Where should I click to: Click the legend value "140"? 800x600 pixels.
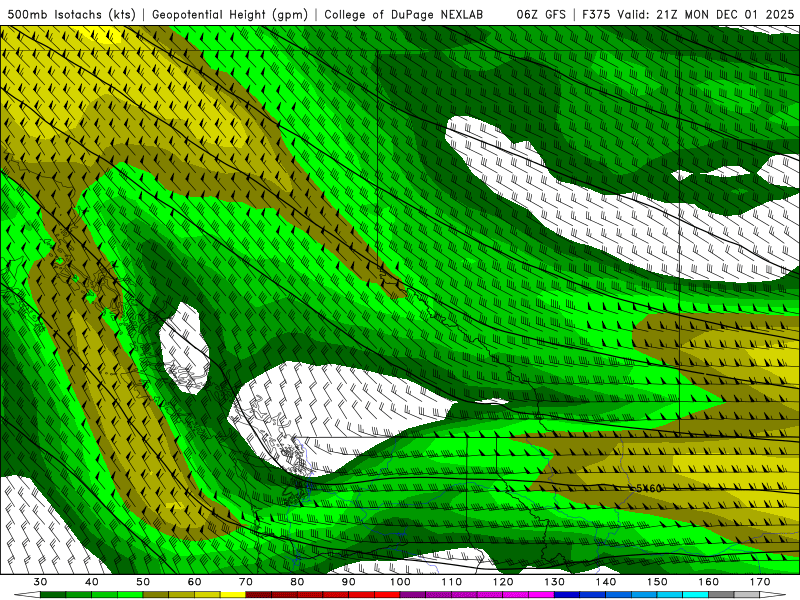606,582
